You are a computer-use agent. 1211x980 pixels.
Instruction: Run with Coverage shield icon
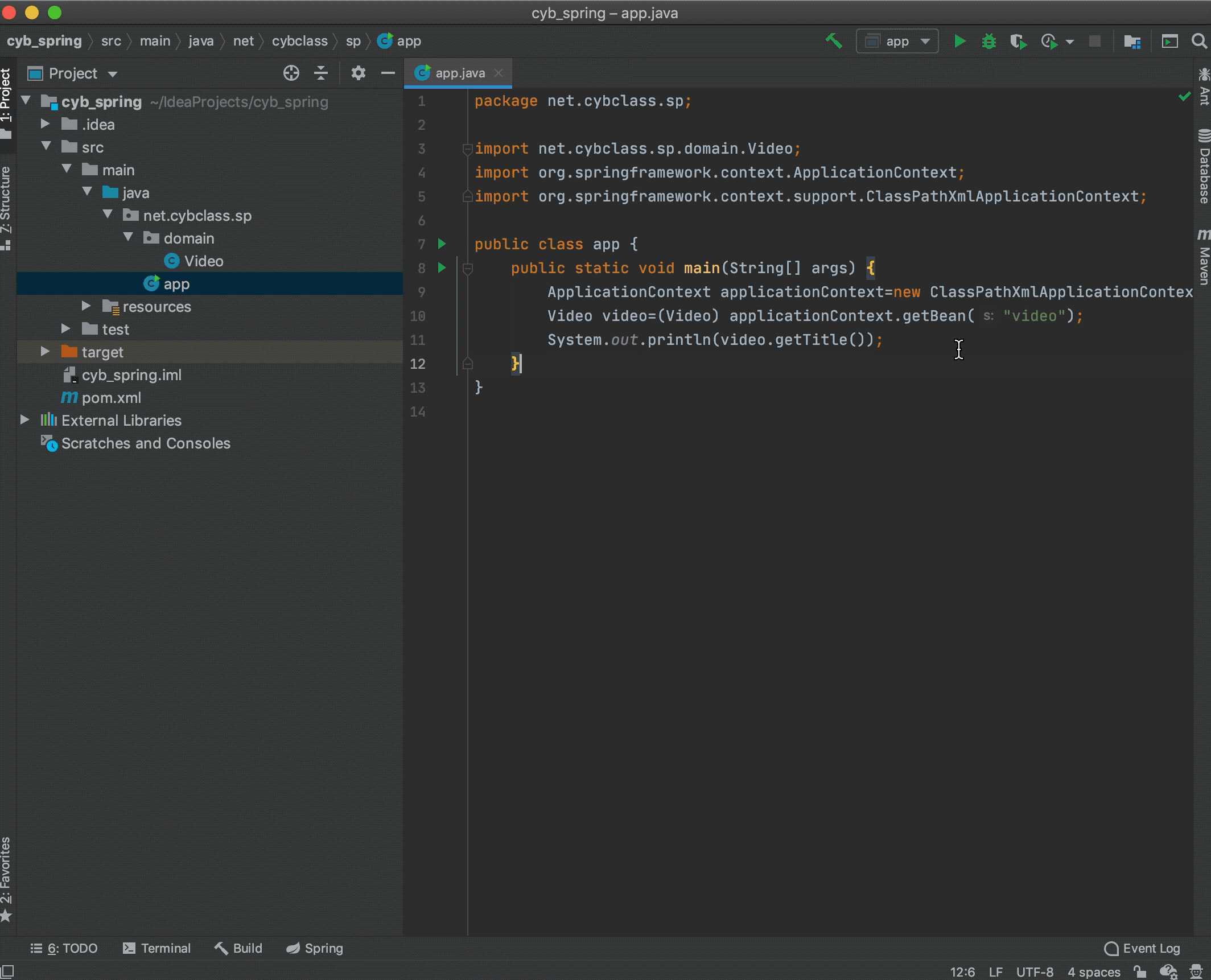coord(1018,41)
